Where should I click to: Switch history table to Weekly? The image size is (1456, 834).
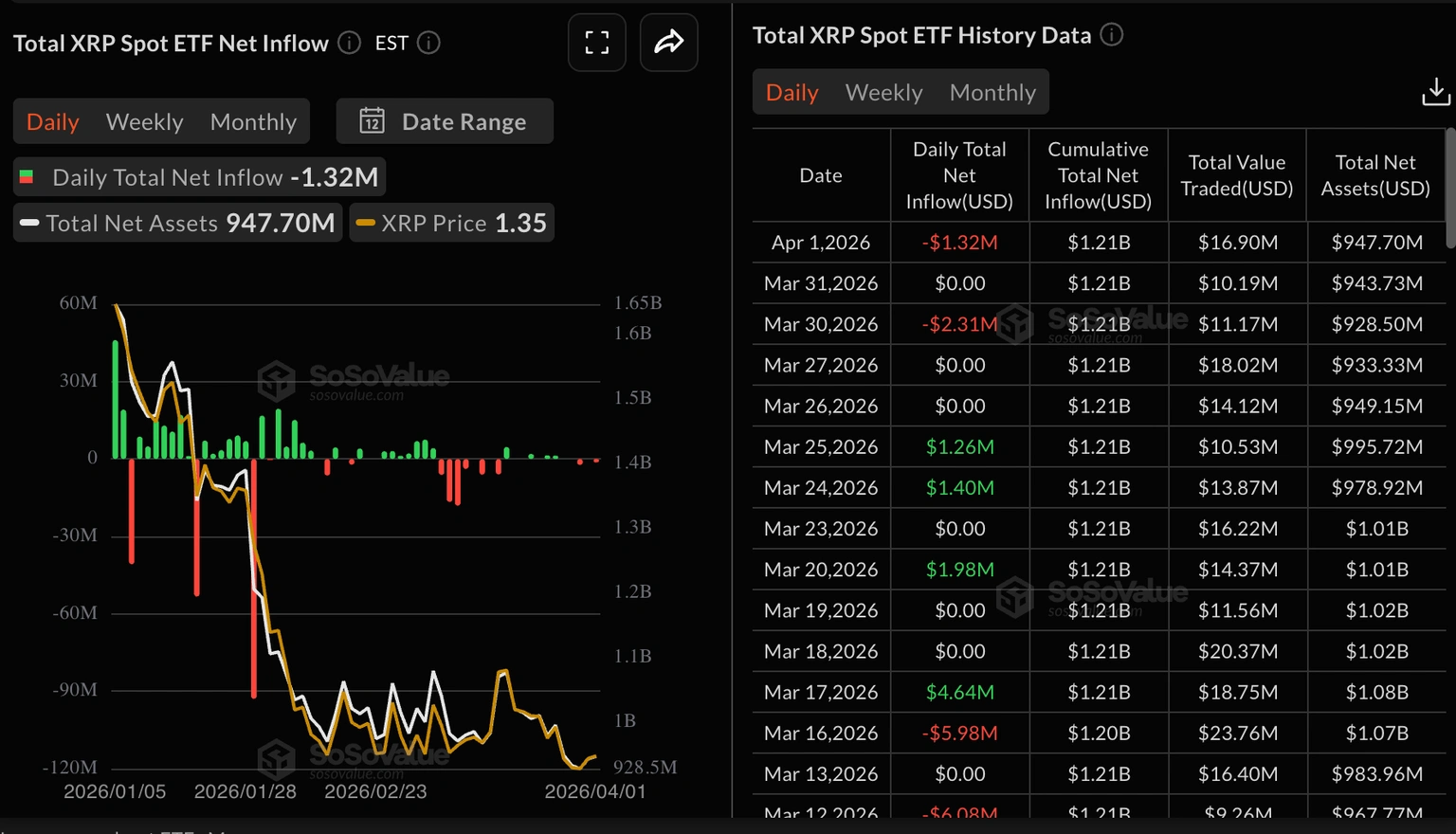883,92
